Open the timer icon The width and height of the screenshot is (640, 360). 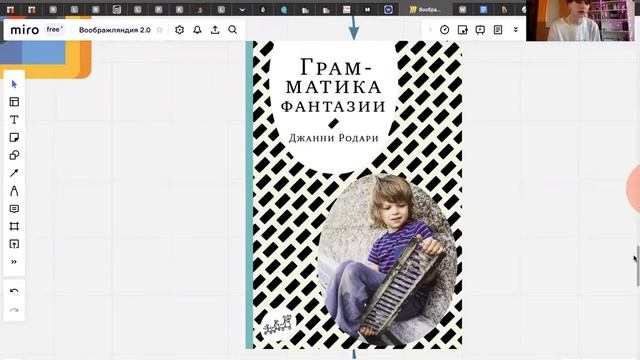pyautogui.click(x=444, y=30)
